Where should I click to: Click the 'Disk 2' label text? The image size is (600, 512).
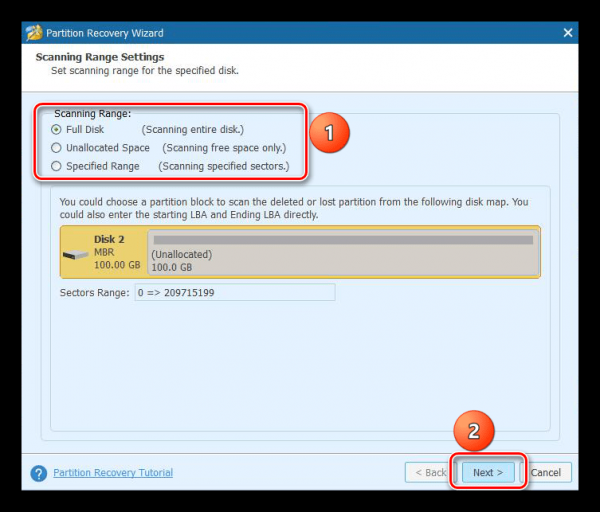[109, 240]
